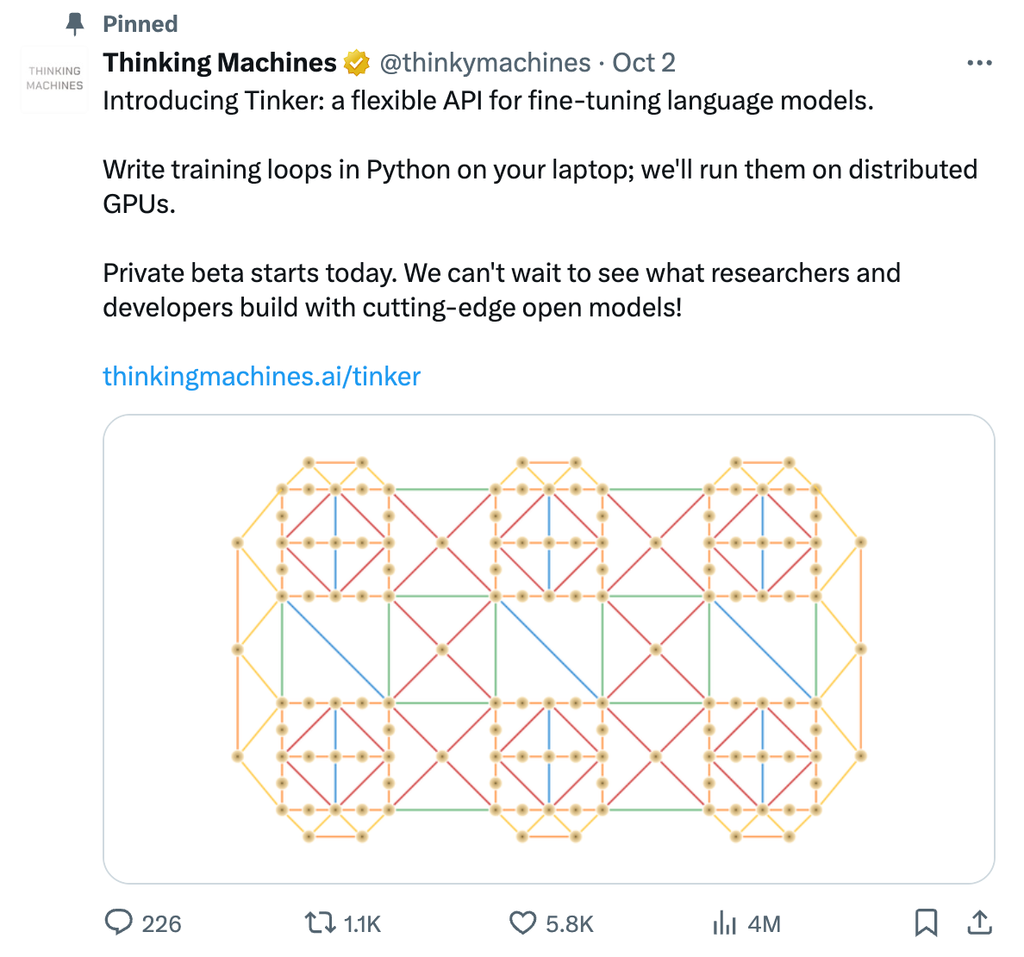Click the pushpin Pinned icon
Screen dimensions: 1024x957
tap(74, 23)
